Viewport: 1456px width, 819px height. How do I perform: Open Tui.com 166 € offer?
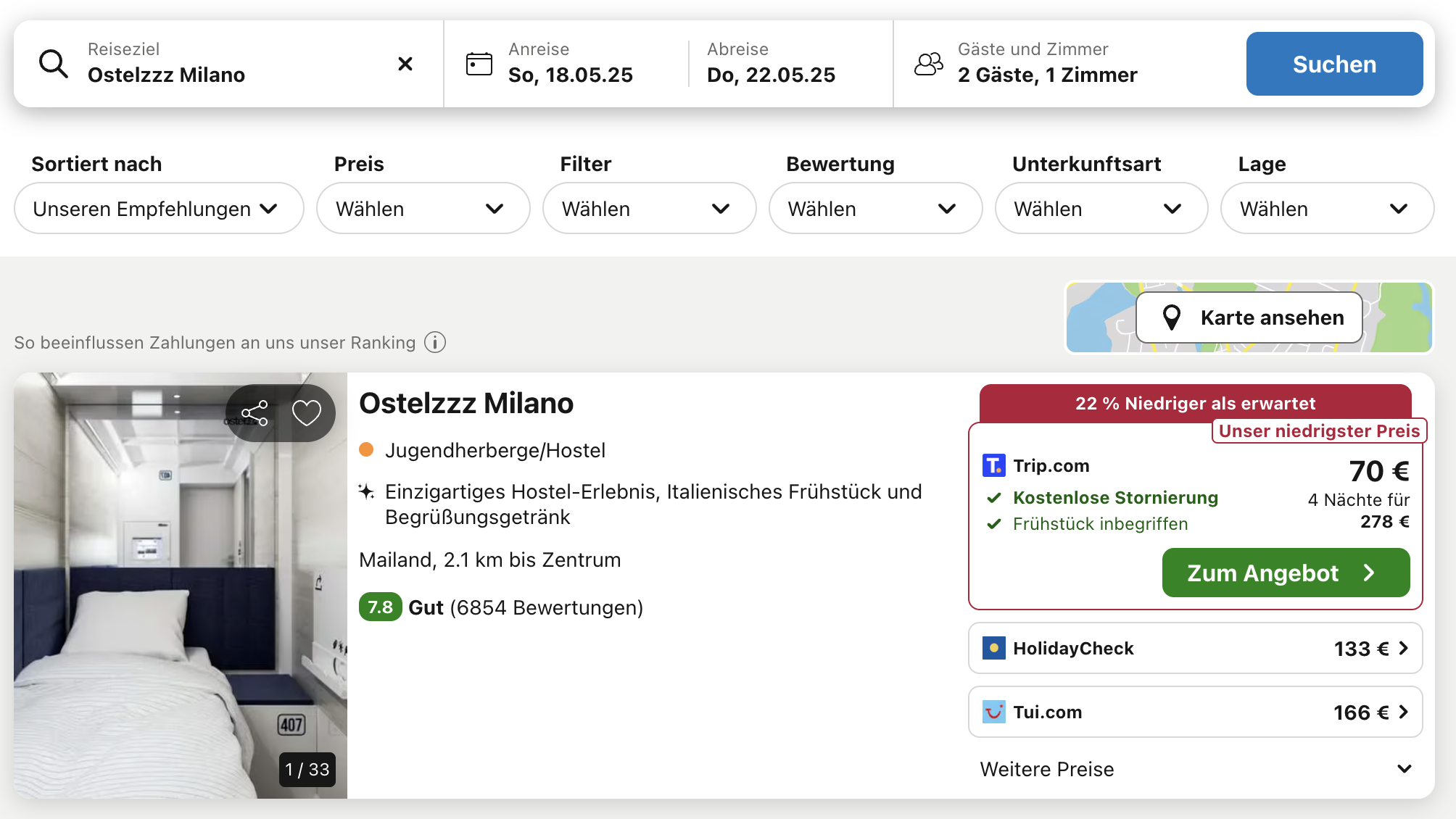[x=1196, y=712]
